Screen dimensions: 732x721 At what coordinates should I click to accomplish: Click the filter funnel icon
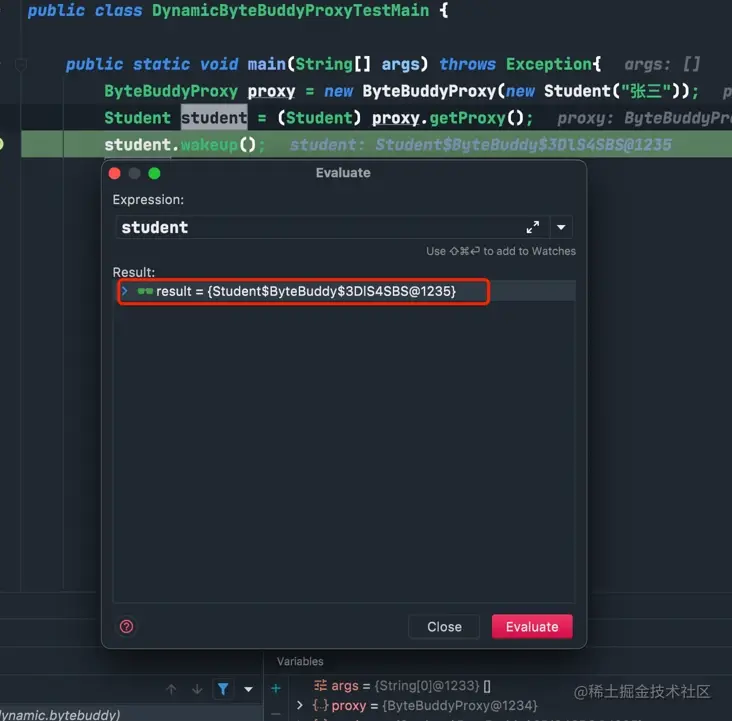coord(223,689)
